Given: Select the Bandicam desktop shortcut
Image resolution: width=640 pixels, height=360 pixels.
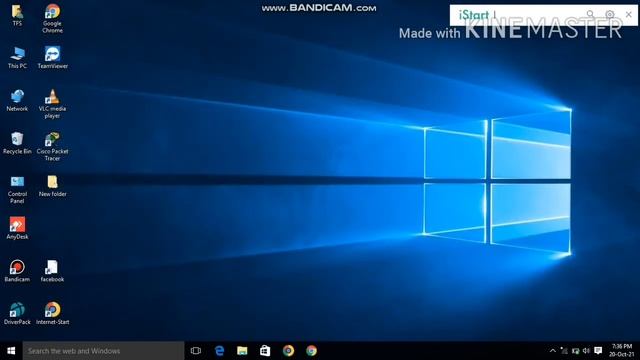Looking at the screenshot, I should click(17, 271).
